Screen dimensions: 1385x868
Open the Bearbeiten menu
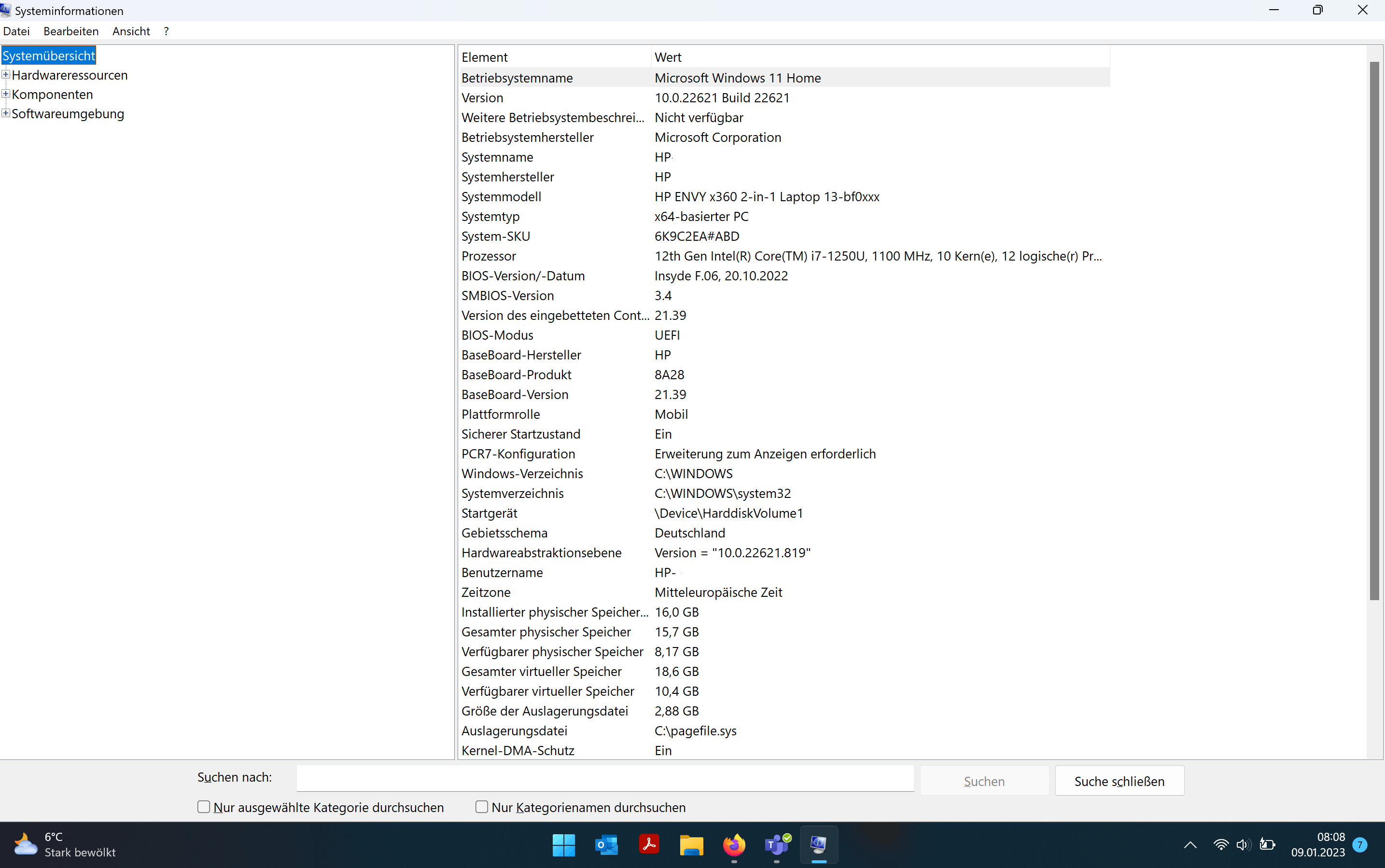click(x=70, y=31)
